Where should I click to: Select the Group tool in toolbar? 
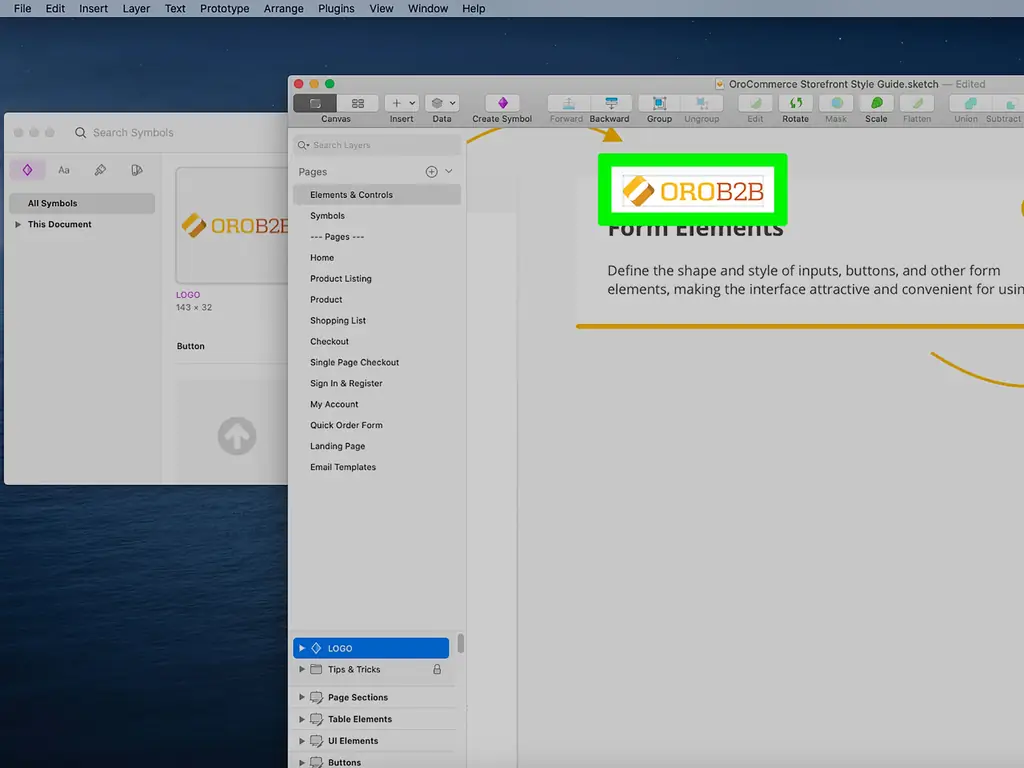coord(659,103)
